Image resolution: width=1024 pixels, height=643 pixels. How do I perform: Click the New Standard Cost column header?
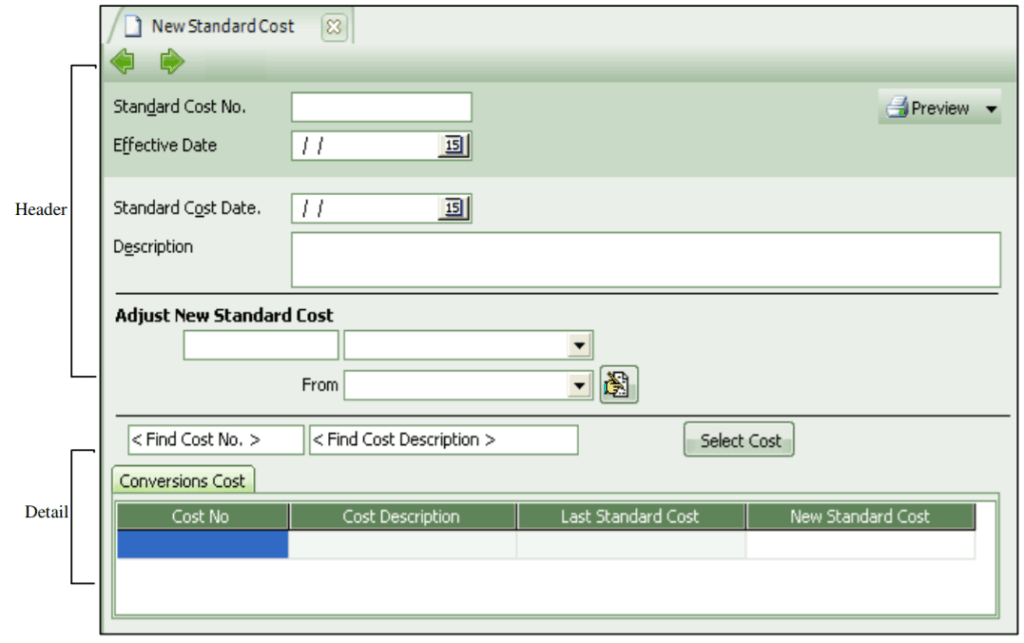(861, 516)
